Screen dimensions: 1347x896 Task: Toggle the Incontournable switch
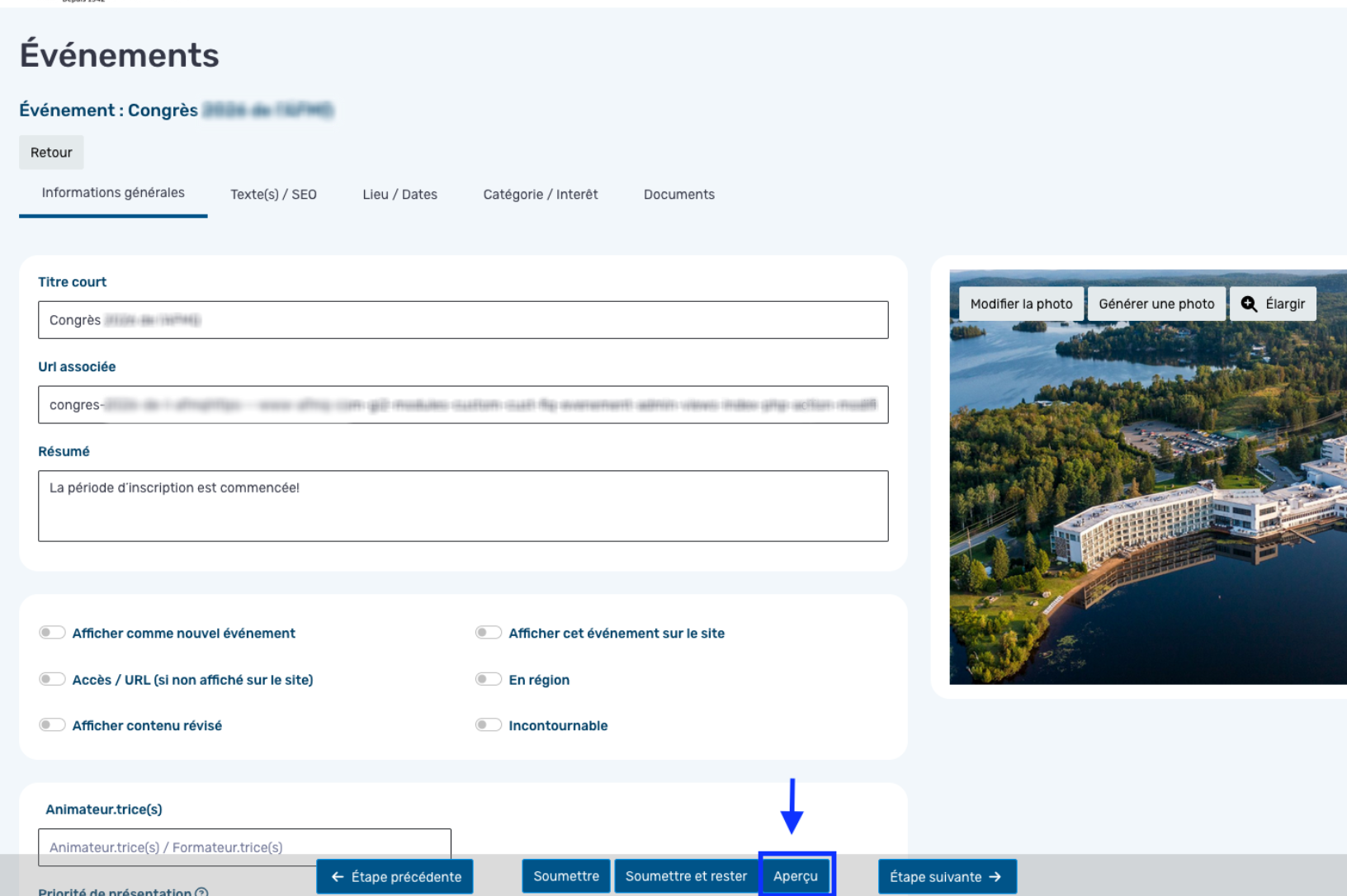point(489,725)
